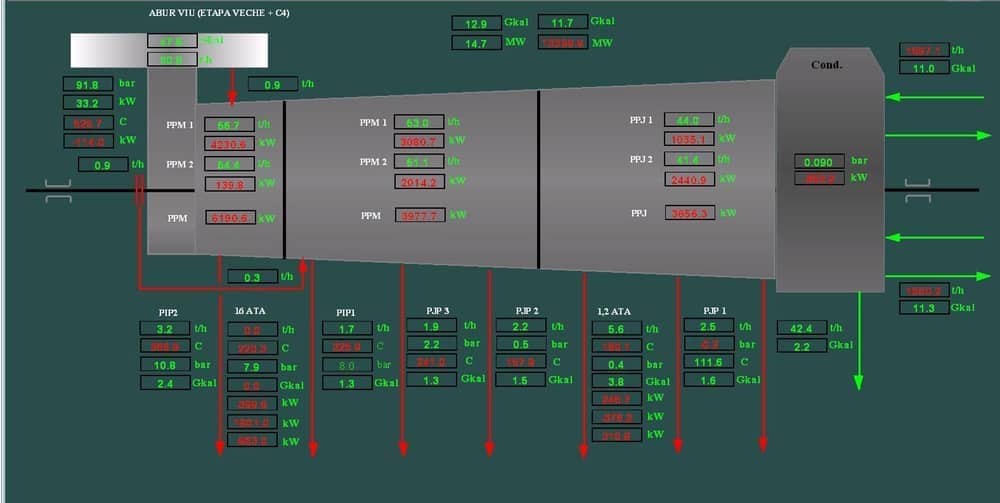This screenshot has width=1000, height=503.
Task: Select the 0.090 bar condenser pressure
Action: coord(820,161)
